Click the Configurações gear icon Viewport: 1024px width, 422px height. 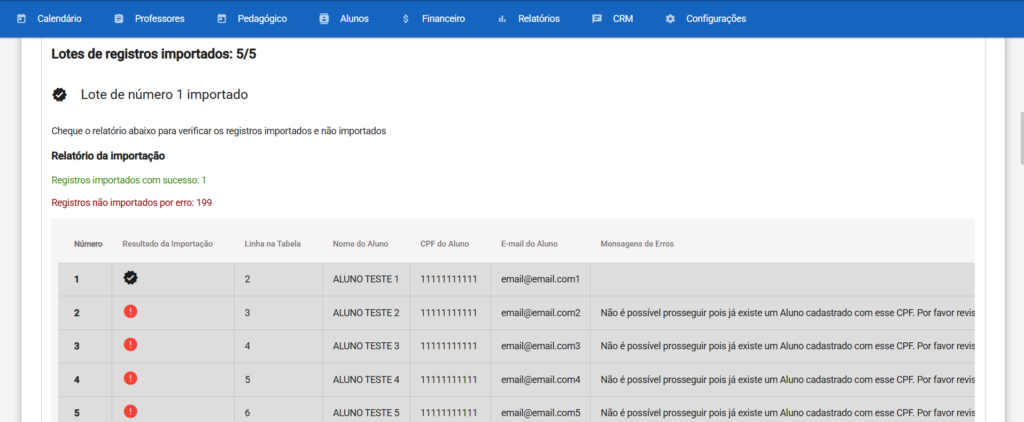tap(670, 19)
